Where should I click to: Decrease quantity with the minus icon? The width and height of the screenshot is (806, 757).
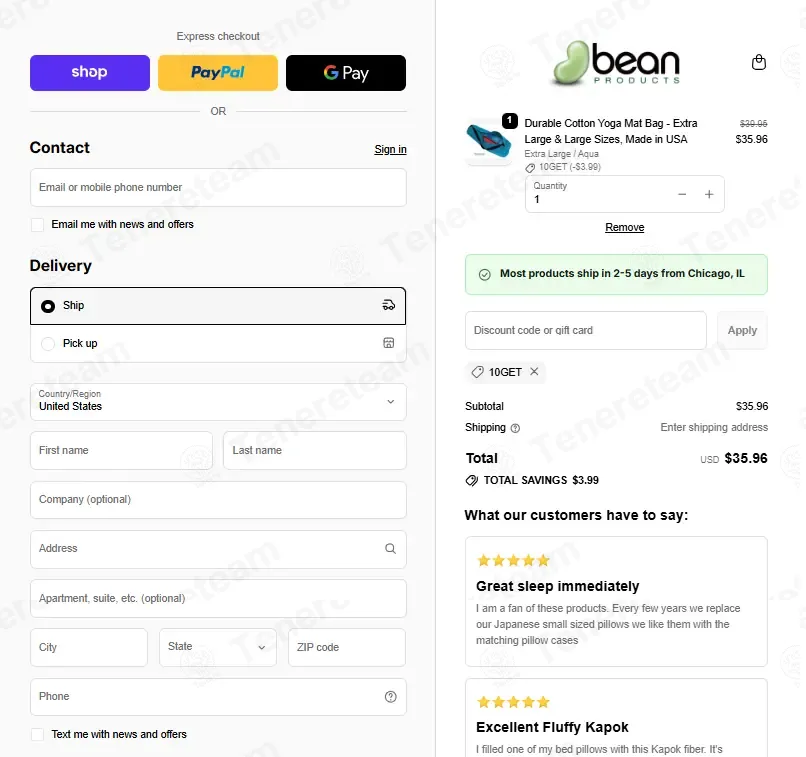point(682,194)
